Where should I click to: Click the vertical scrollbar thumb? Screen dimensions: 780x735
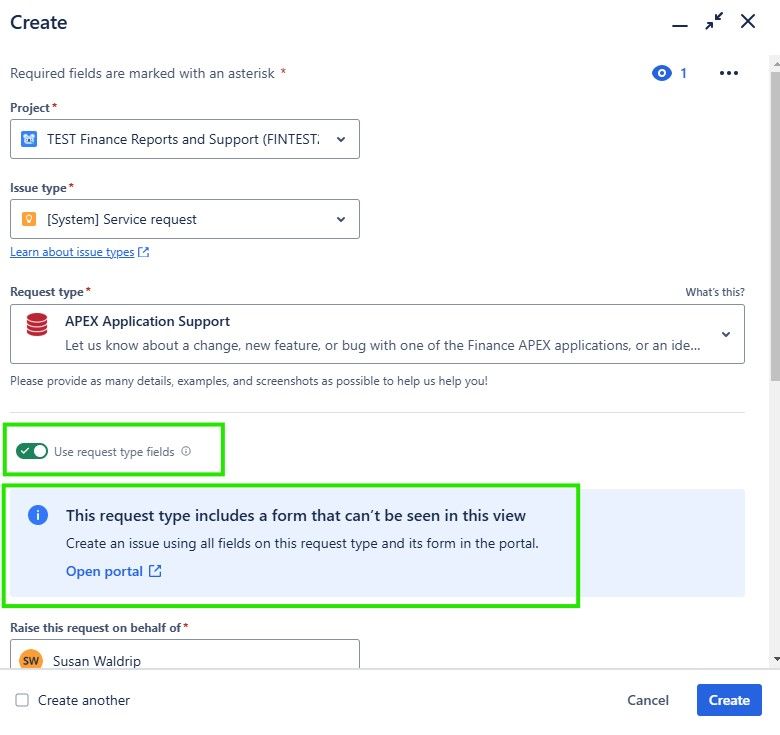(x=775, y=227)
